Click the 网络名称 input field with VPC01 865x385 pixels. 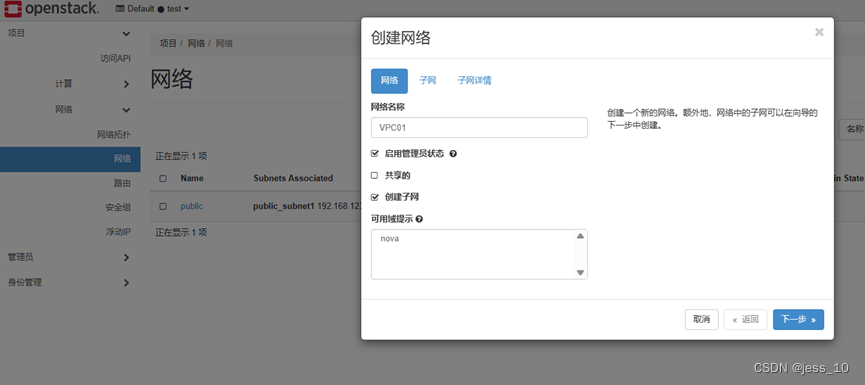479,127
